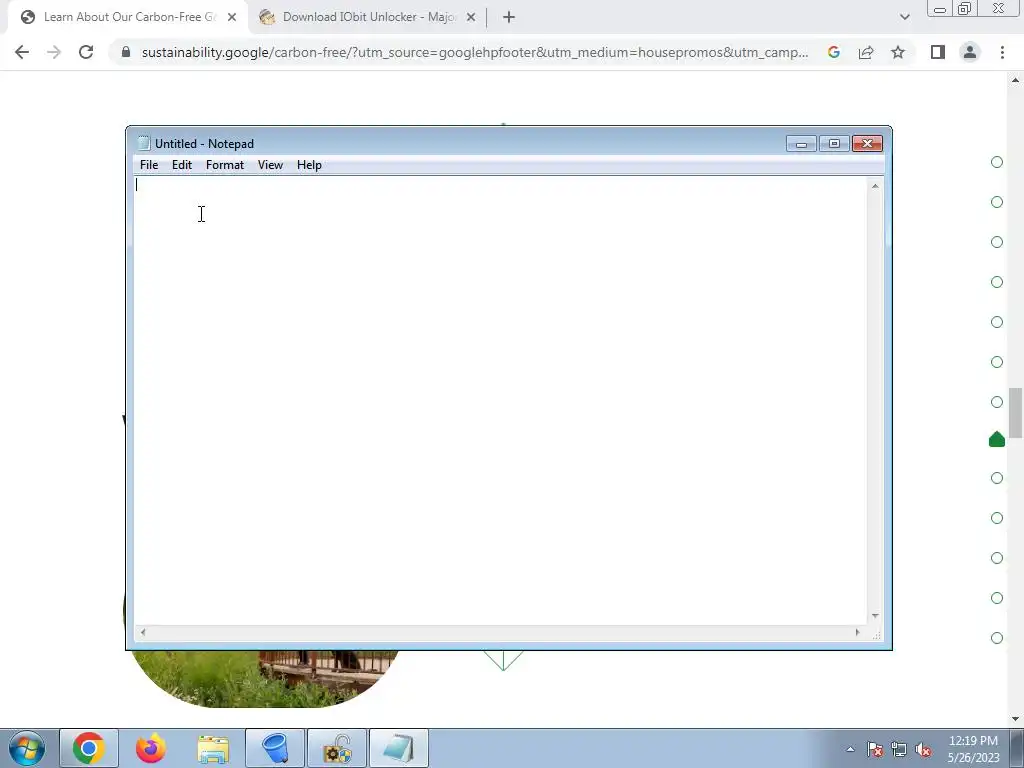Go forward in Chrome

click(x=54, y=52)
